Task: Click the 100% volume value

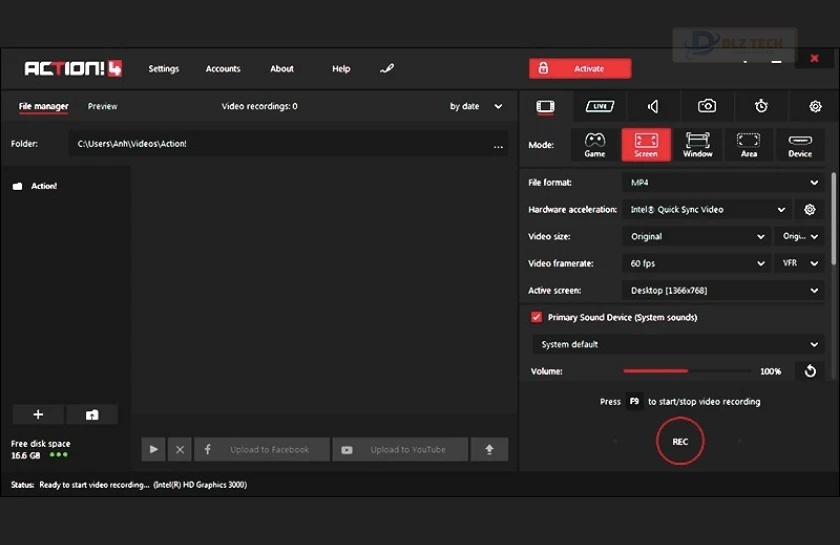Action: click(770, 371)
